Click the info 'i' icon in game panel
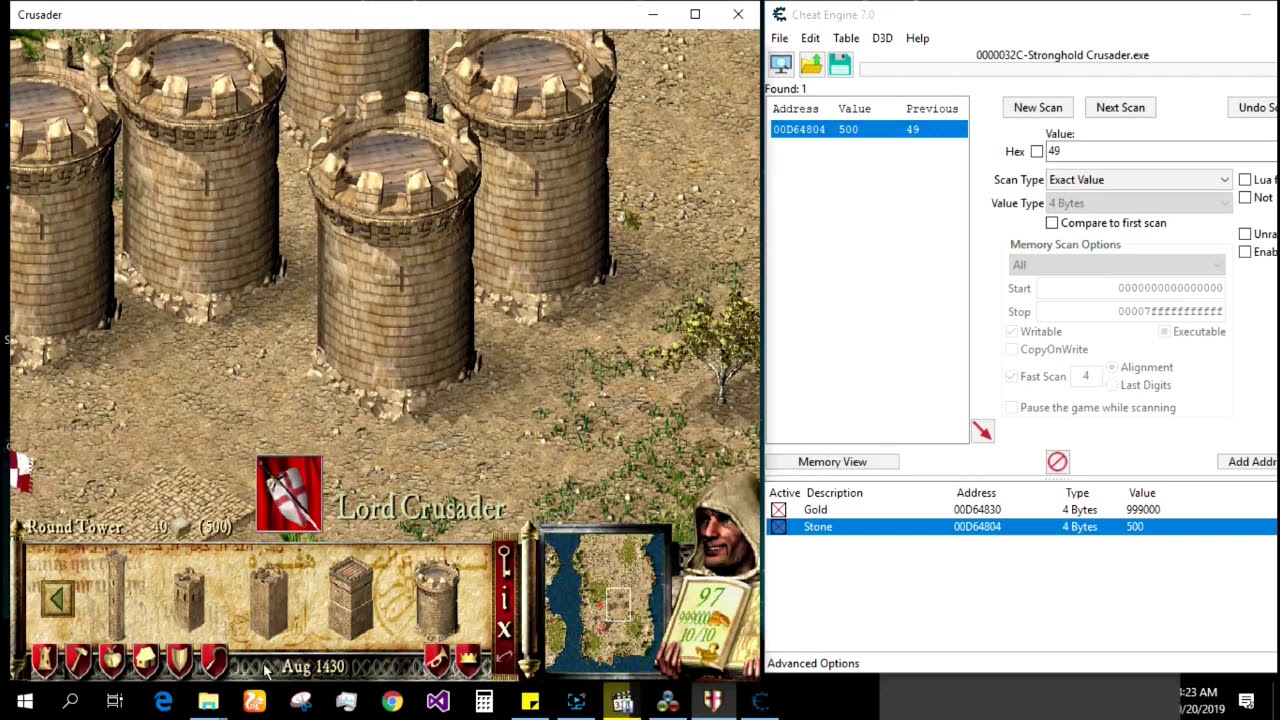The width and height of the screenshot is (1280, 720). click(504, 598)
